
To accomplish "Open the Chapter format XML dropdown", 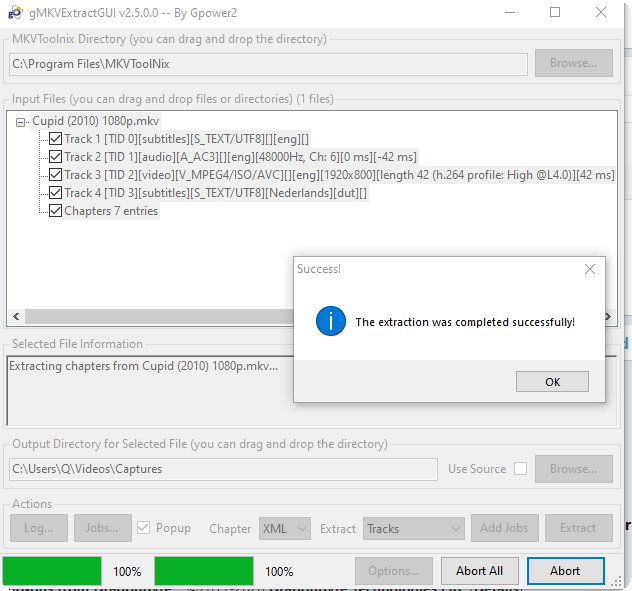I will click(x=284, y=528).
